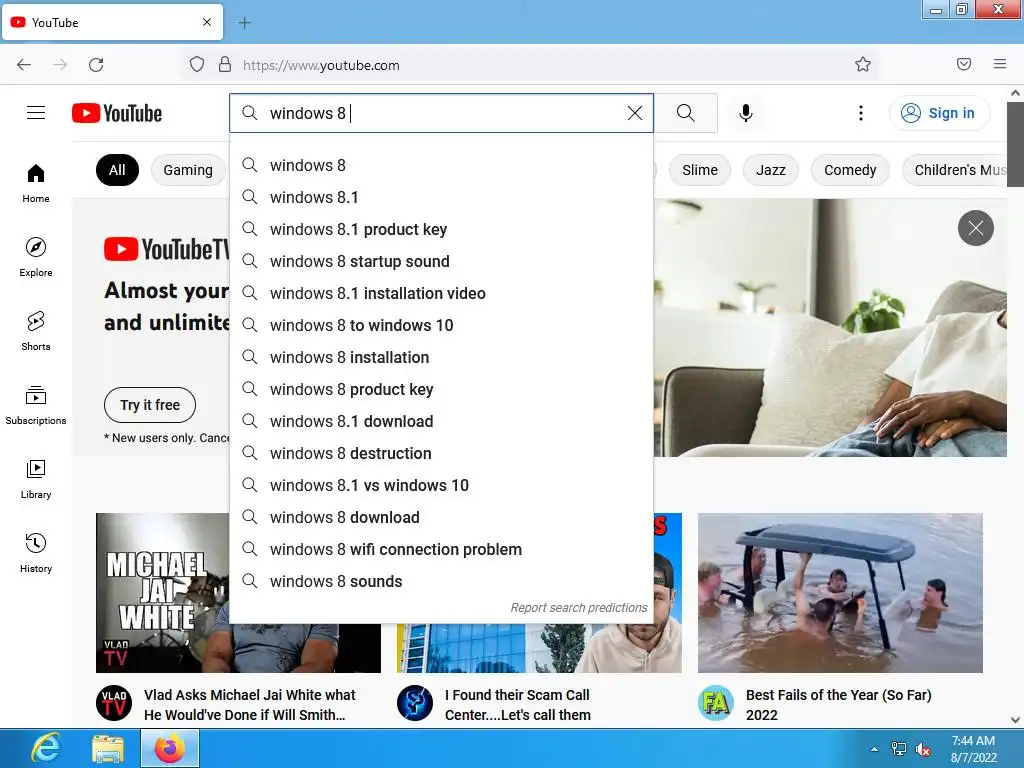
Task: Open Subscriptions in the sidebar
Action: click(x=36, y=405)
